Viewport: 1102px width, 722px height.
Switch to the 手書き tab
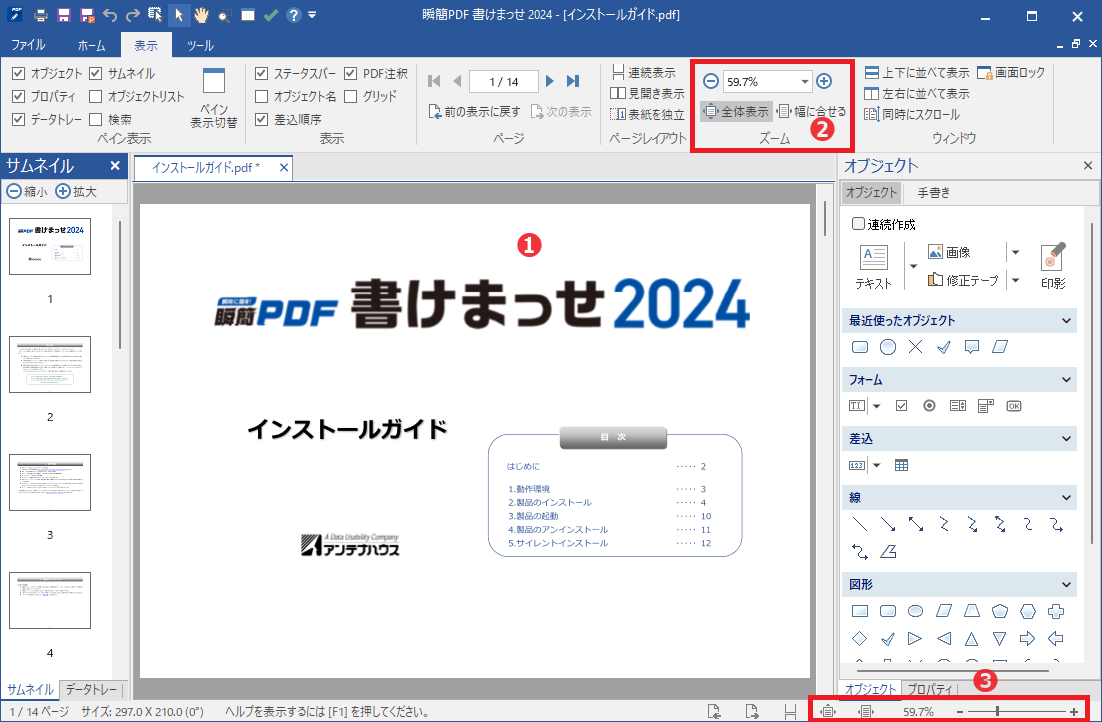pyautogui.click(x=934, y=192)
